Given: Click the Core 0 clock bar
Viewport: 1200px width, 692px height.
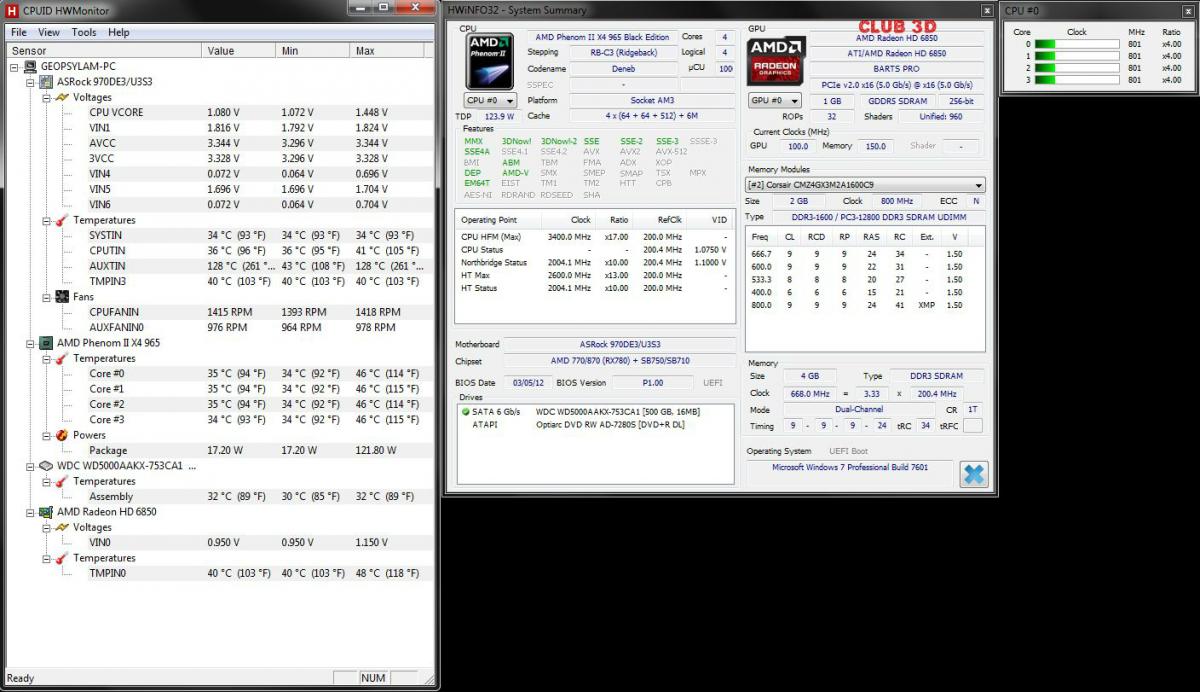Looking at the screenshot, I should pos(1076,44).
